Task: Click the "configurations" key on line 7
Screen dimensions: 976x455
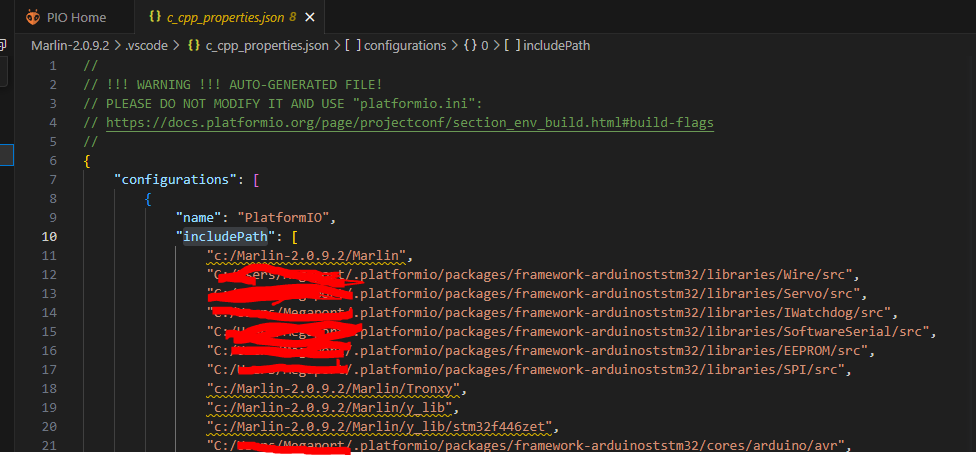Action: pos(176,180)
